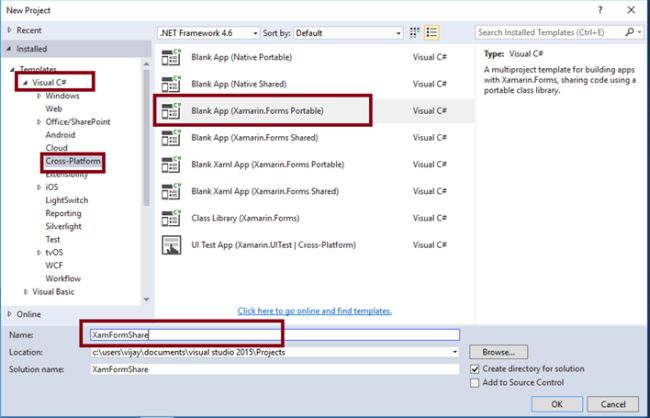Toggle Create directory for solution checkbox
This screenshot has width=650, height=418.
[475, 369]
